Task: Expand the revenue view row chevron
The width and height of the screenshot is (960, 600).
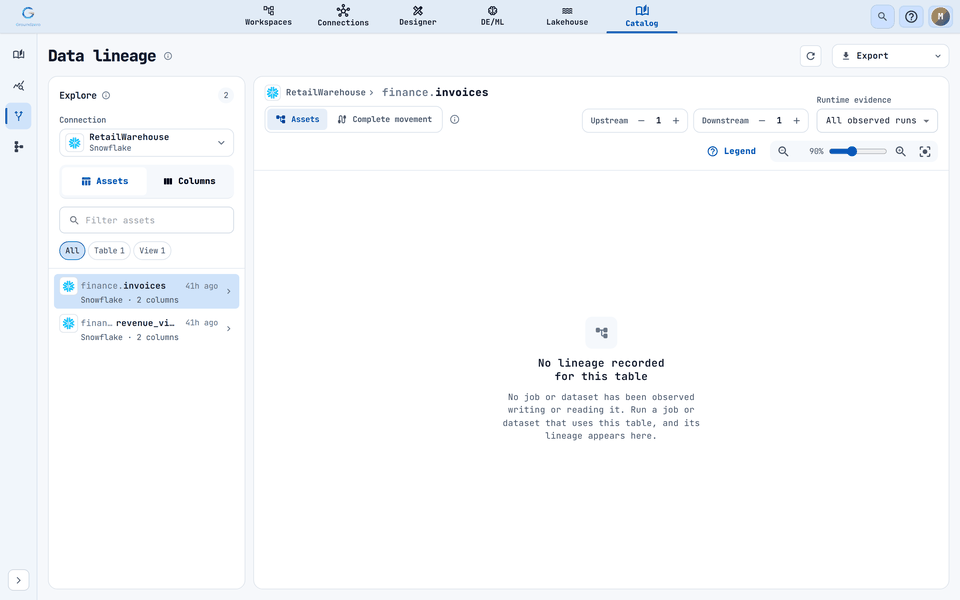Action: tap(228, 329)
